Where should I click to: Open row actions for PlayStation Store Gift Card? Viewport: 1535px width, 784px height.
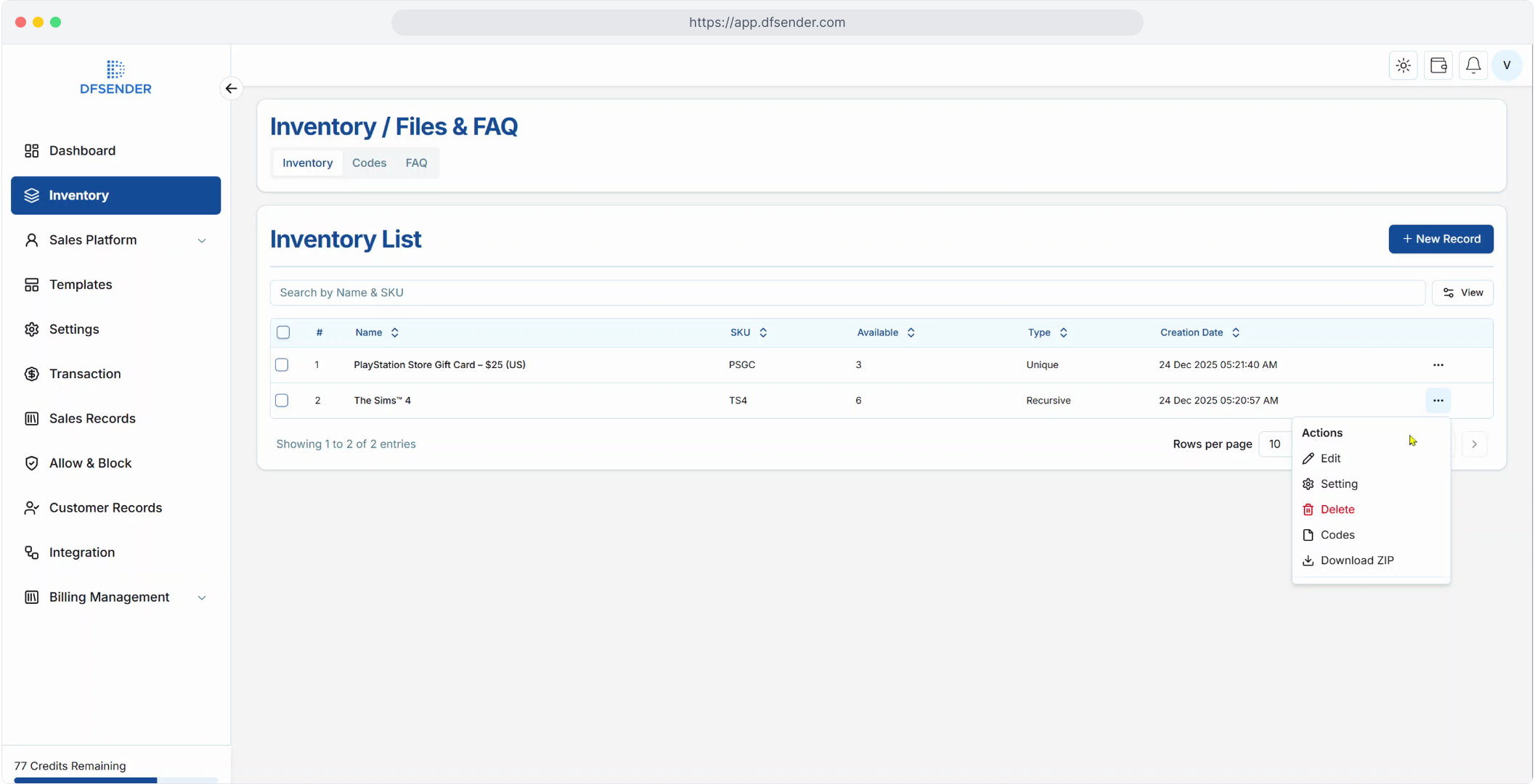pyautogui.click(x=1438, y=365)
